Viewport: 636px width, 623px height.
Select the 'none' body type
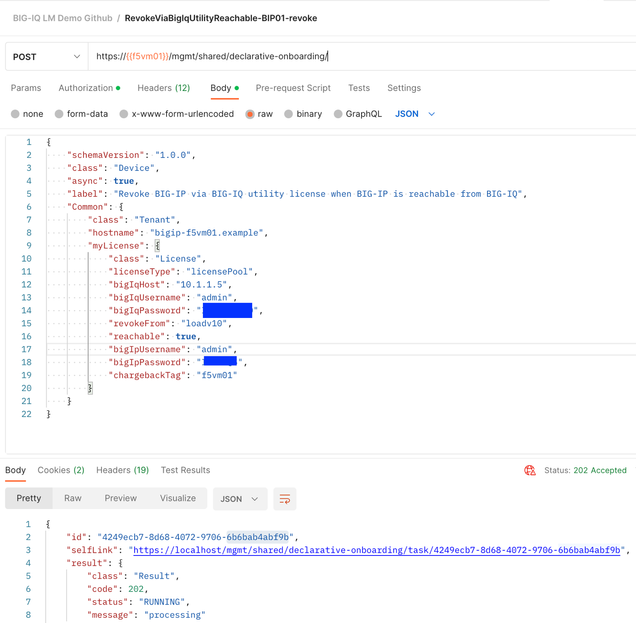click(15, 114)
